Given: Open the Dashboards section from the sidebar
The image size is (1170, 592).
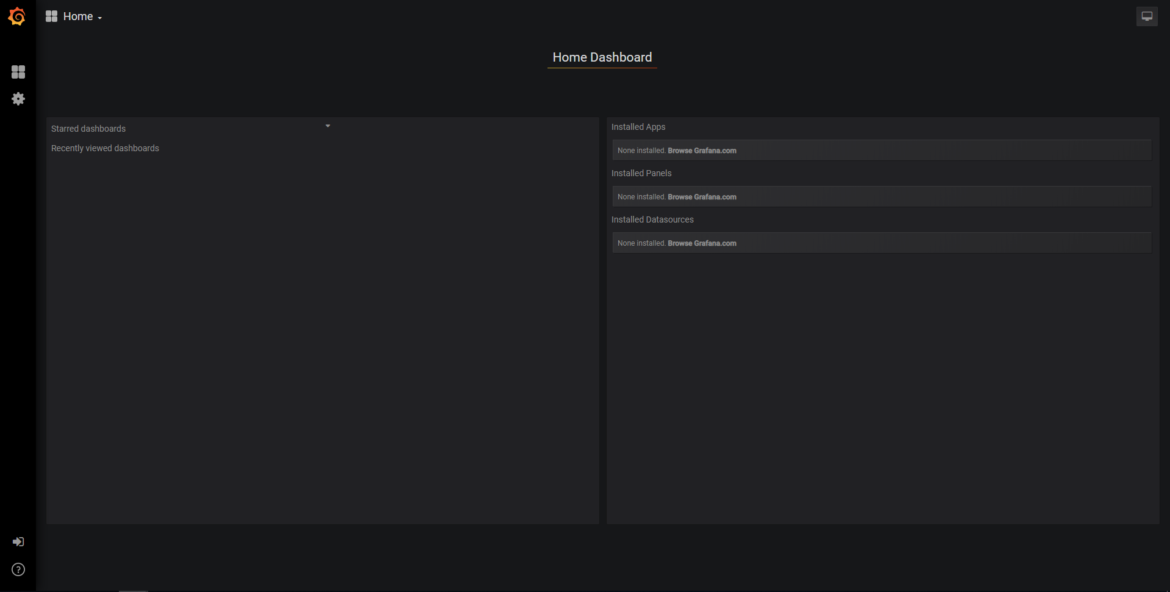Looking at the screenshot, I should tap(17, 71).
